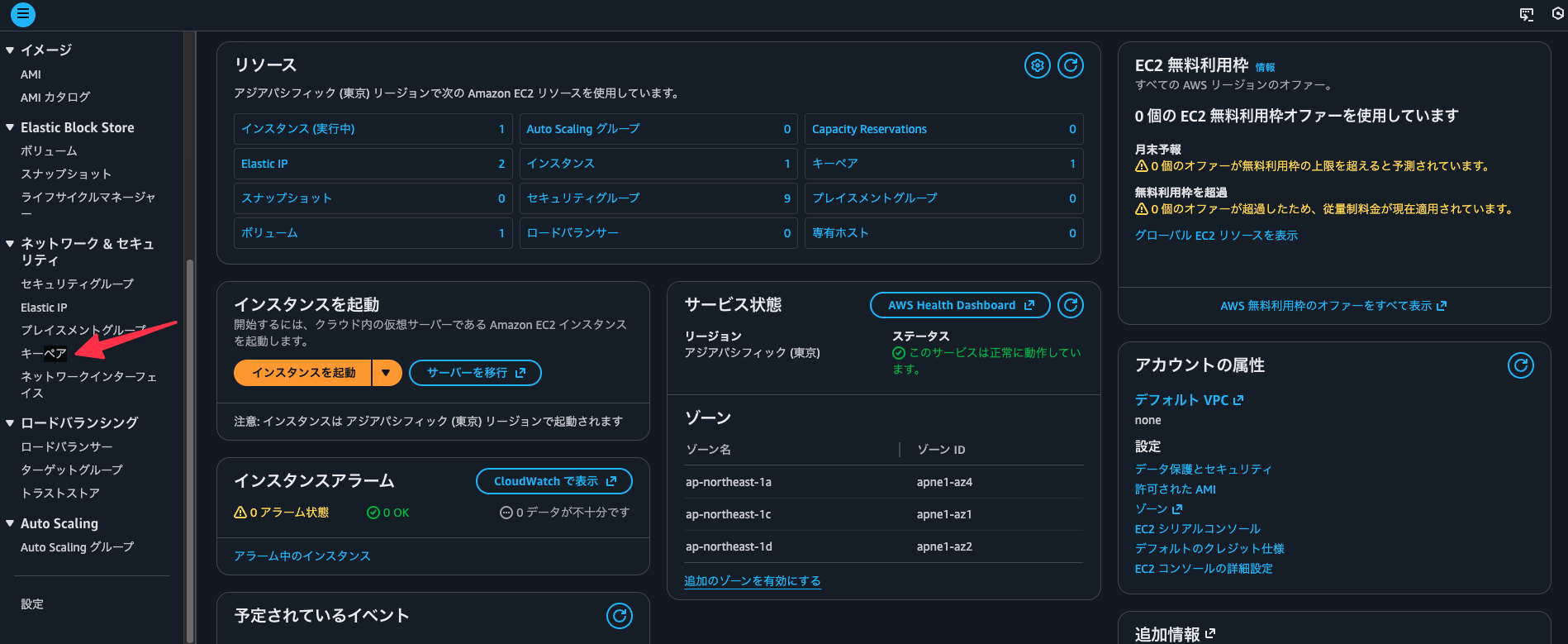Click the インスタンスを起動 orange button

[x=303, y=373]
